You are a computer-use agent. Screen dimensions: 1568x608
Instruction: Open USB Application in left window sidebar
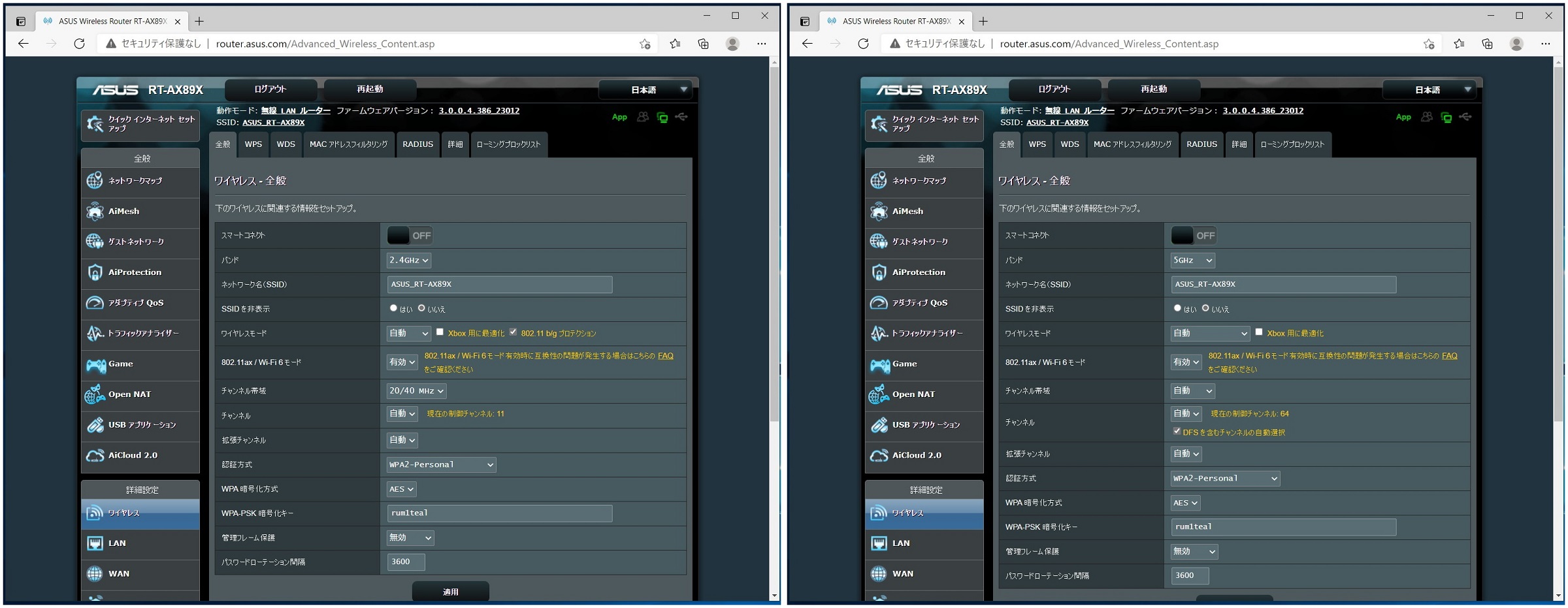pyautogui.click(x=142, y=425)
